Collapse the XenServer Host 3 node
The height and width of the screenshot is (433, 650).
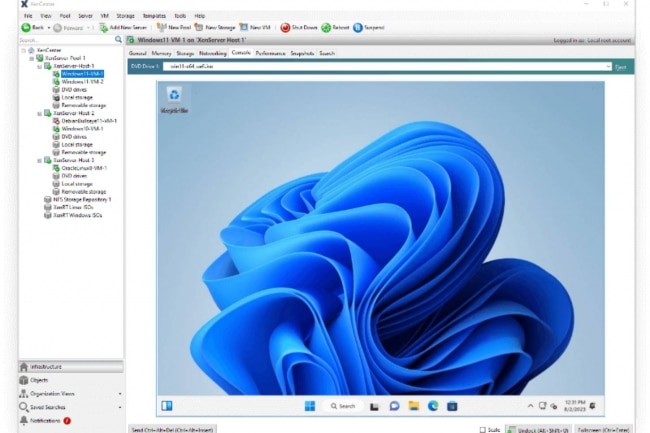40,160
